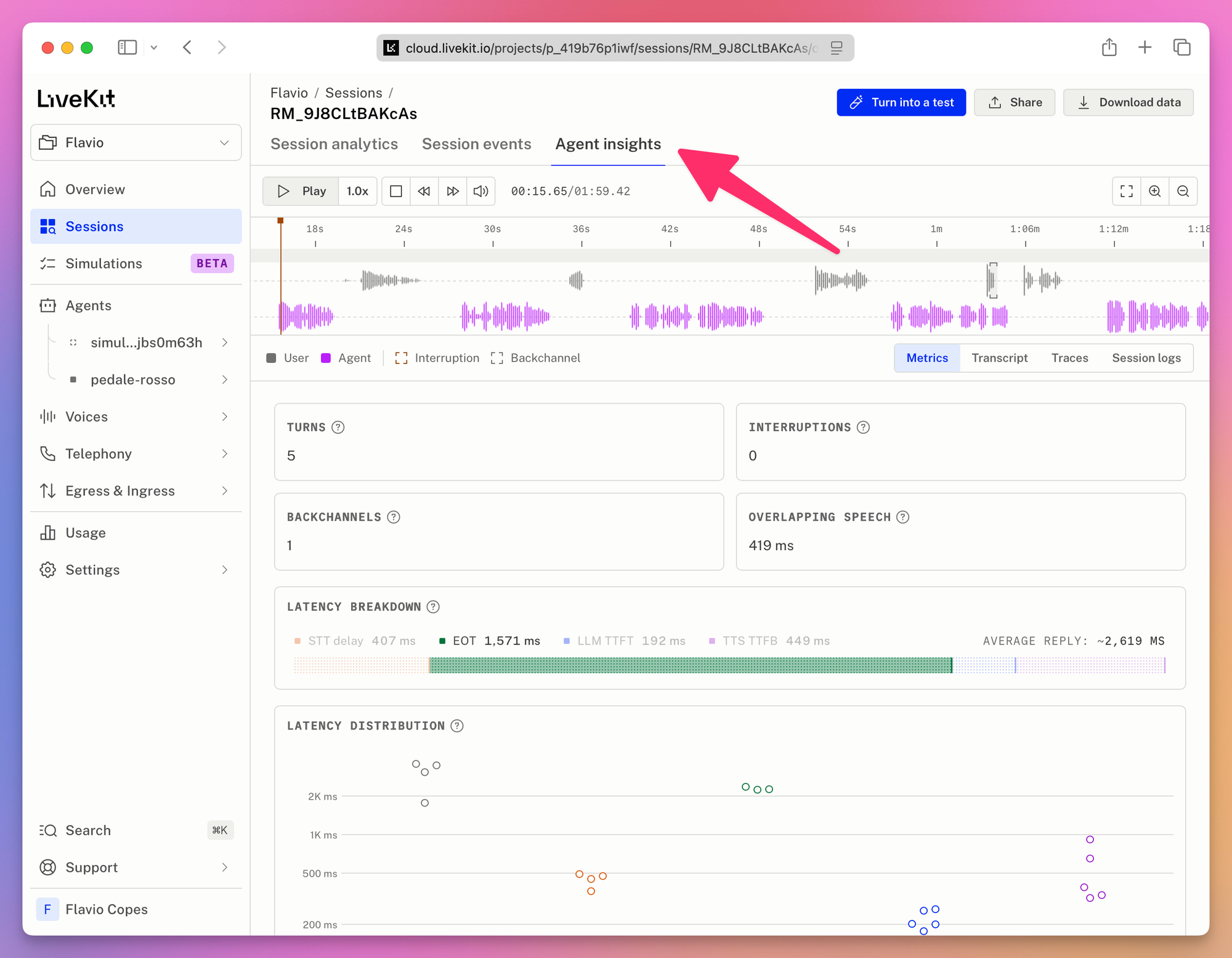This screenshot has width=1232, height=958.
Task: Open the sidebar options dropdown arrow
Action: click(154, 47)
